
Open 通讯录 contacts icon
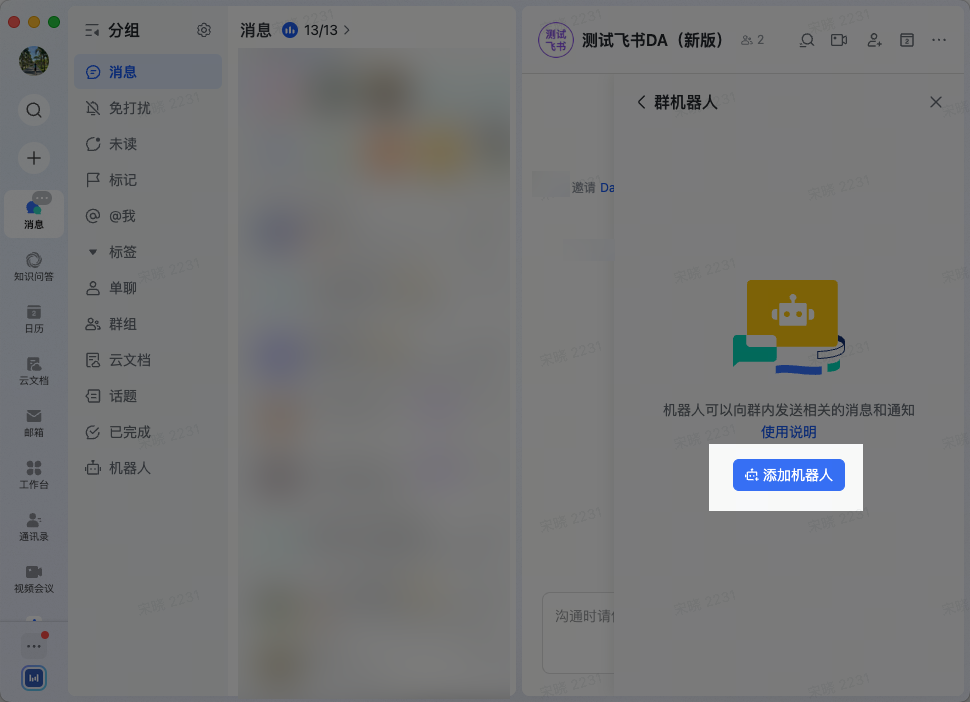[34, 526]
